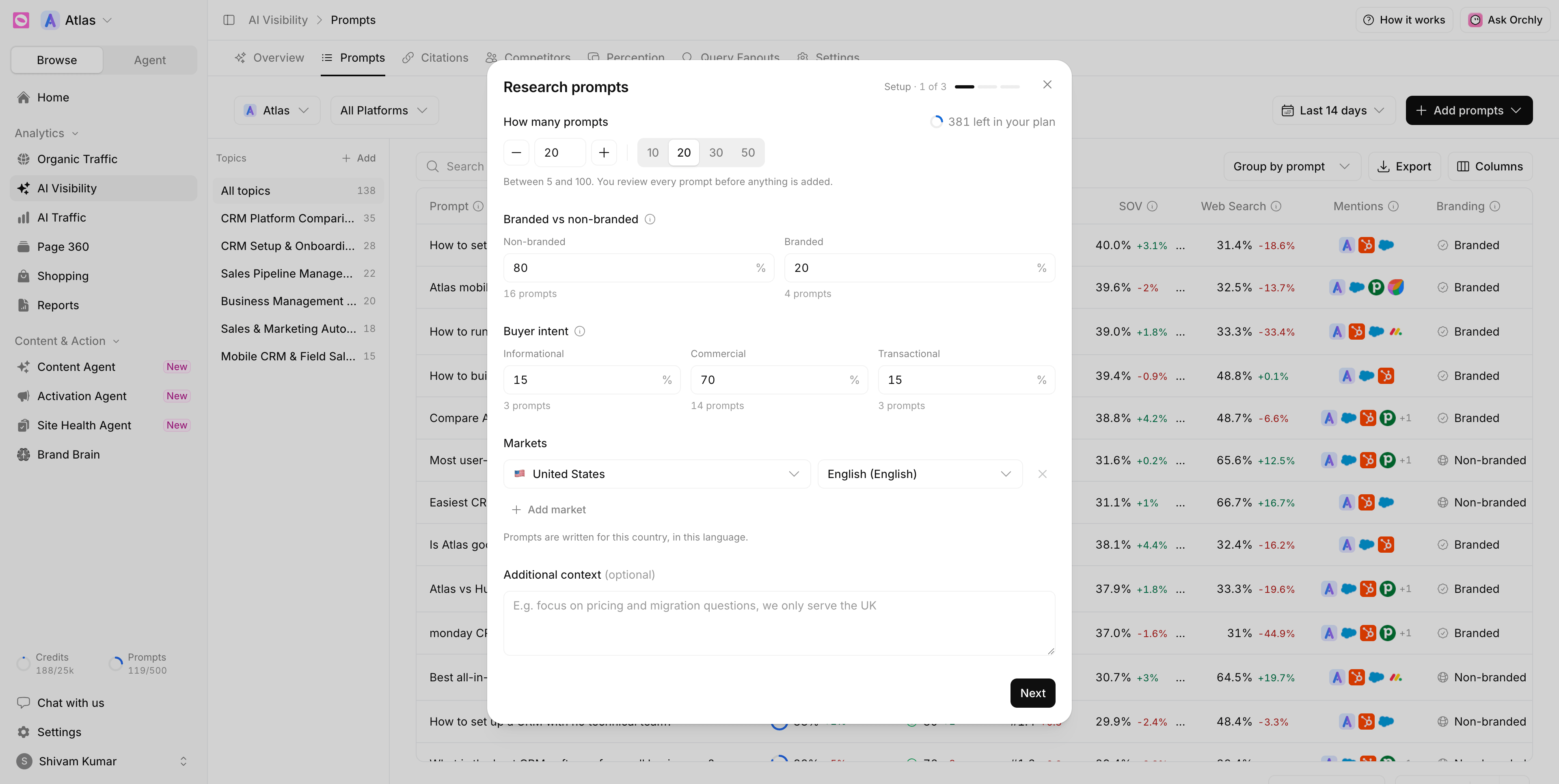Click info icon next to Mentions column
This screenshot has height=784, width=1559.
tap(1393, 206)
